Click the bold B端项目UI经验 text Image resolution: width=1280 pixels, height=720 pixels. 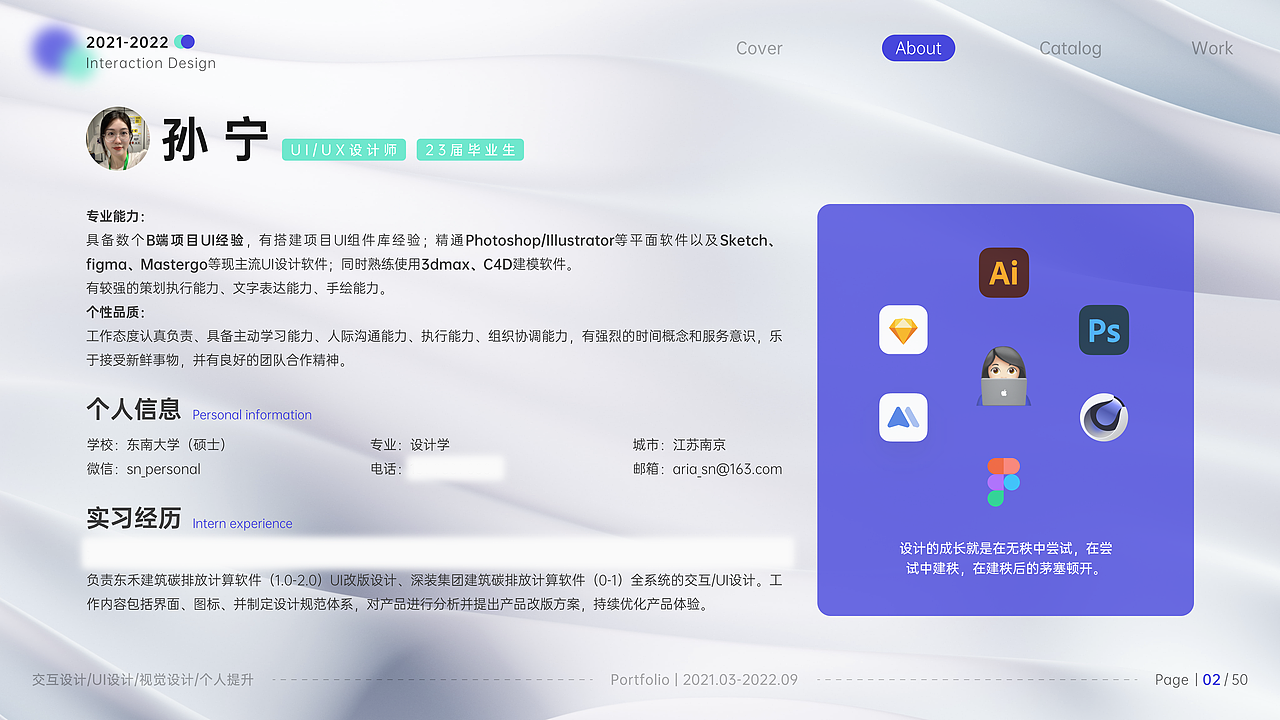[x=195, y=240]
